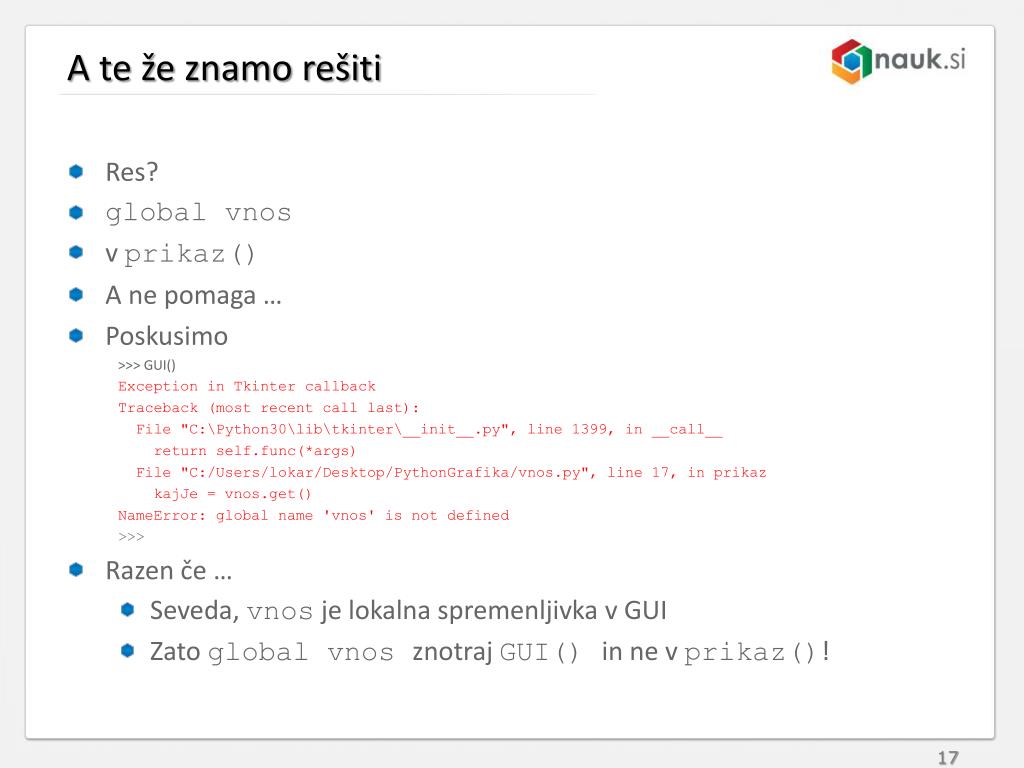Click the tkinter __init__.py file path line
1024x768 pixels.
point(429,430)
